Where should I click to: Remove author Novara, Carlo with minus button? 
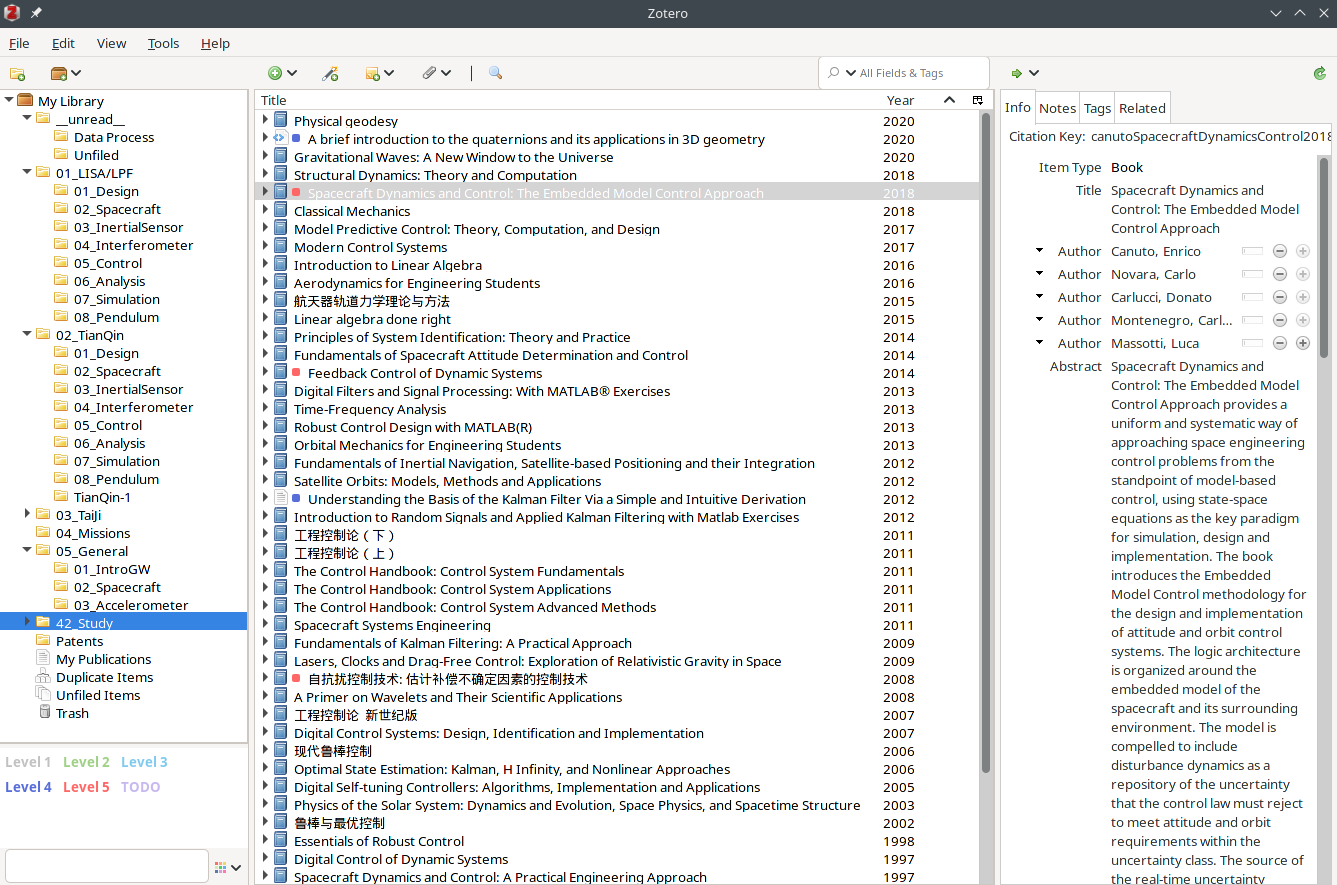(1279, 274)
